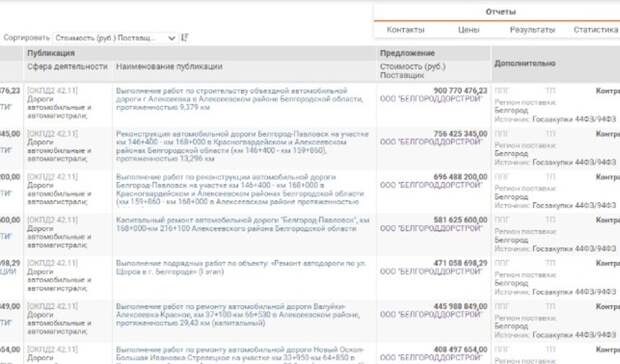Open the Валуйки-Алексеевка-Красное road repair publication
Viewport: 620px width, 364px height.
[238, 315]
